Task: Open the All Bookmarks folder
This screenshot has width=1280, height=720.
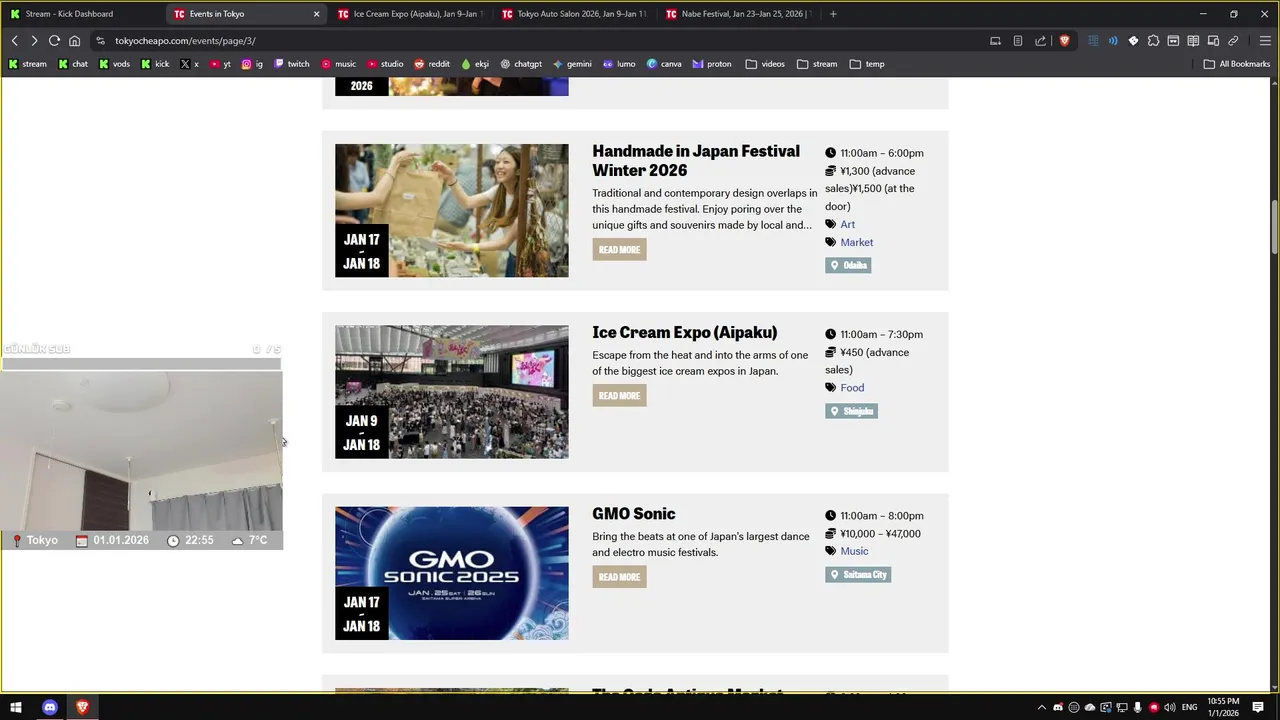Action: pyautogui.click(x=1237, y=64)
